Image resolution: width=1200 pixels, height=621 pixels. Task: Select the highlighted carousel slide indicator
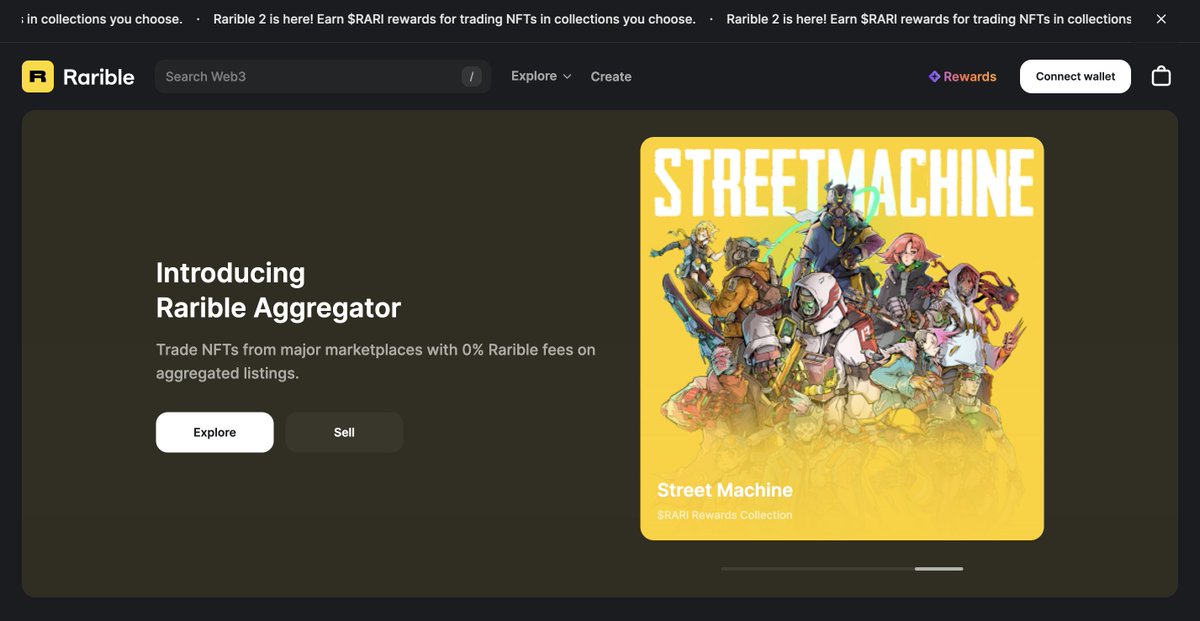[x=939, y=569]
